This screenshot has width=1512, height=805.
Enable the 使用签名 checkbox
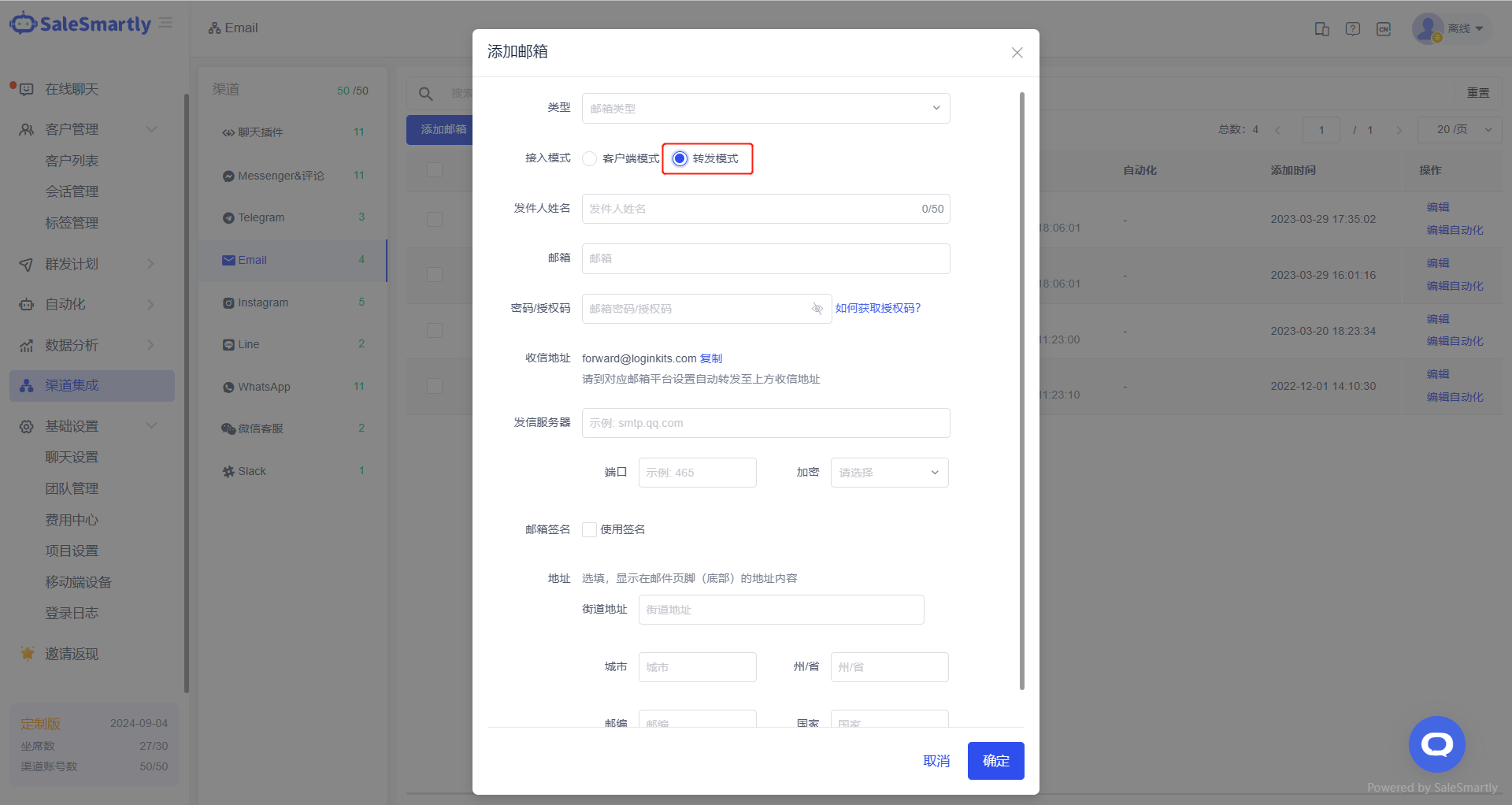coord(590,530)
